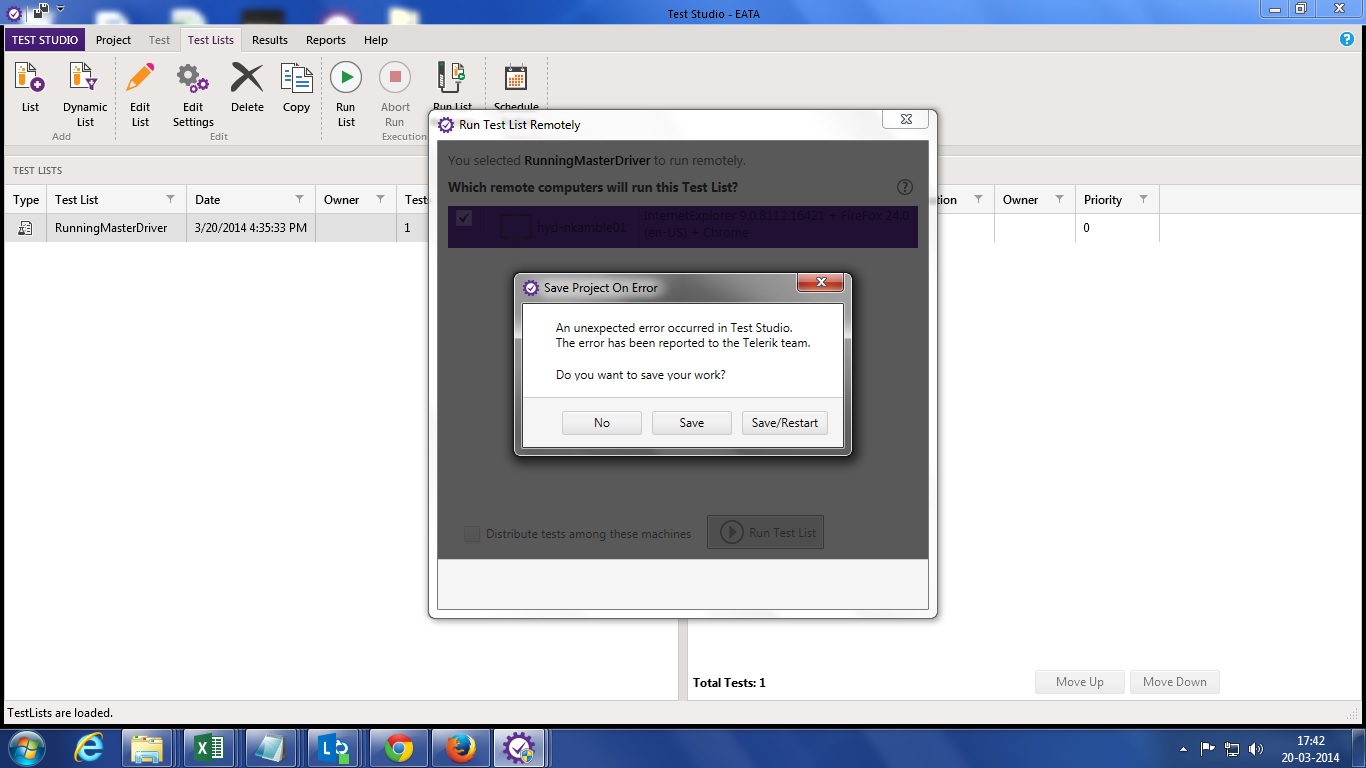1366x768 pixels.
Task: Open the Help tab
Action: coord(376,40)
